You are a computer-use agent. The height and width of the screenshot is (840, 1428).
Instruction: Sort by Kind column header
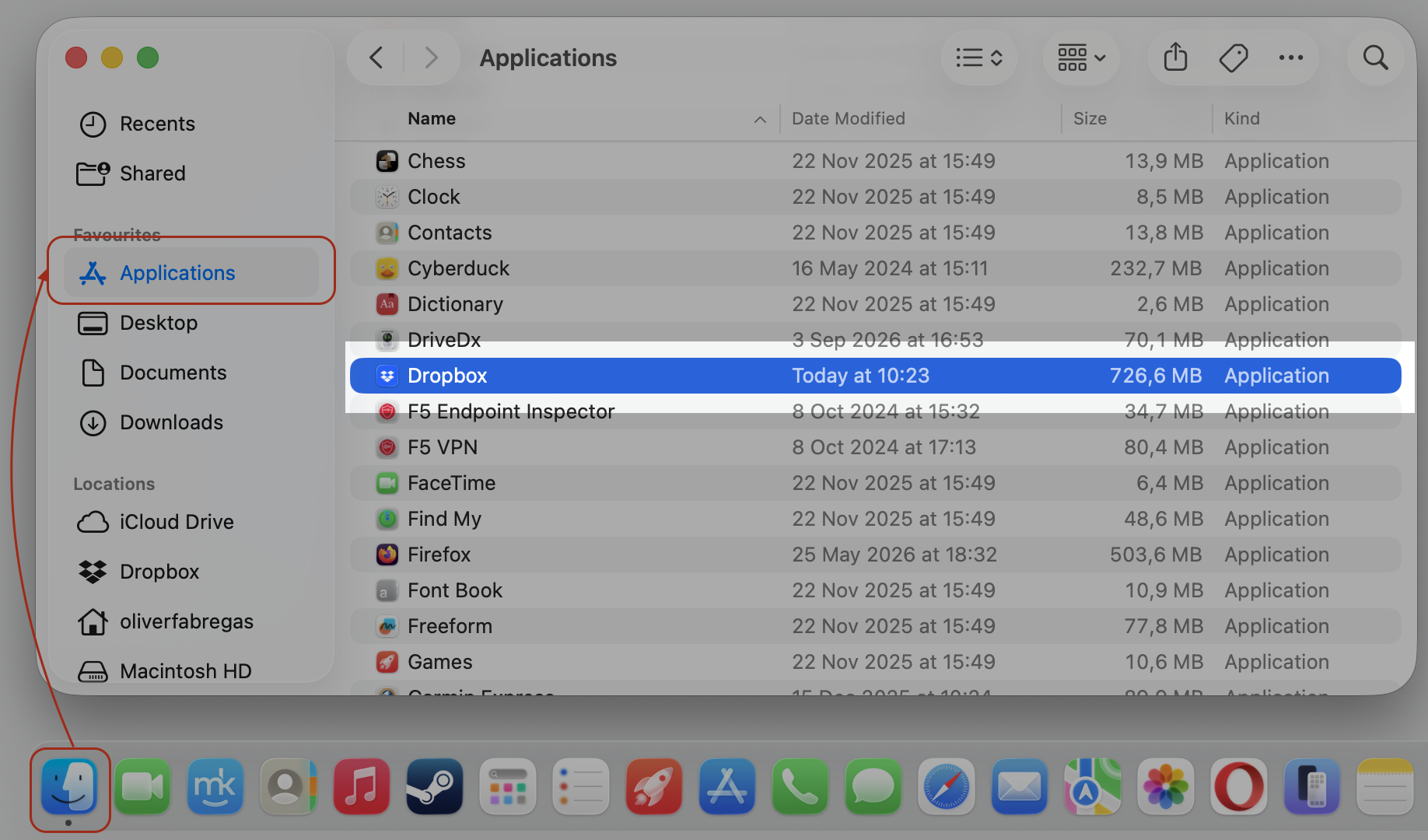pos(1241,118)
